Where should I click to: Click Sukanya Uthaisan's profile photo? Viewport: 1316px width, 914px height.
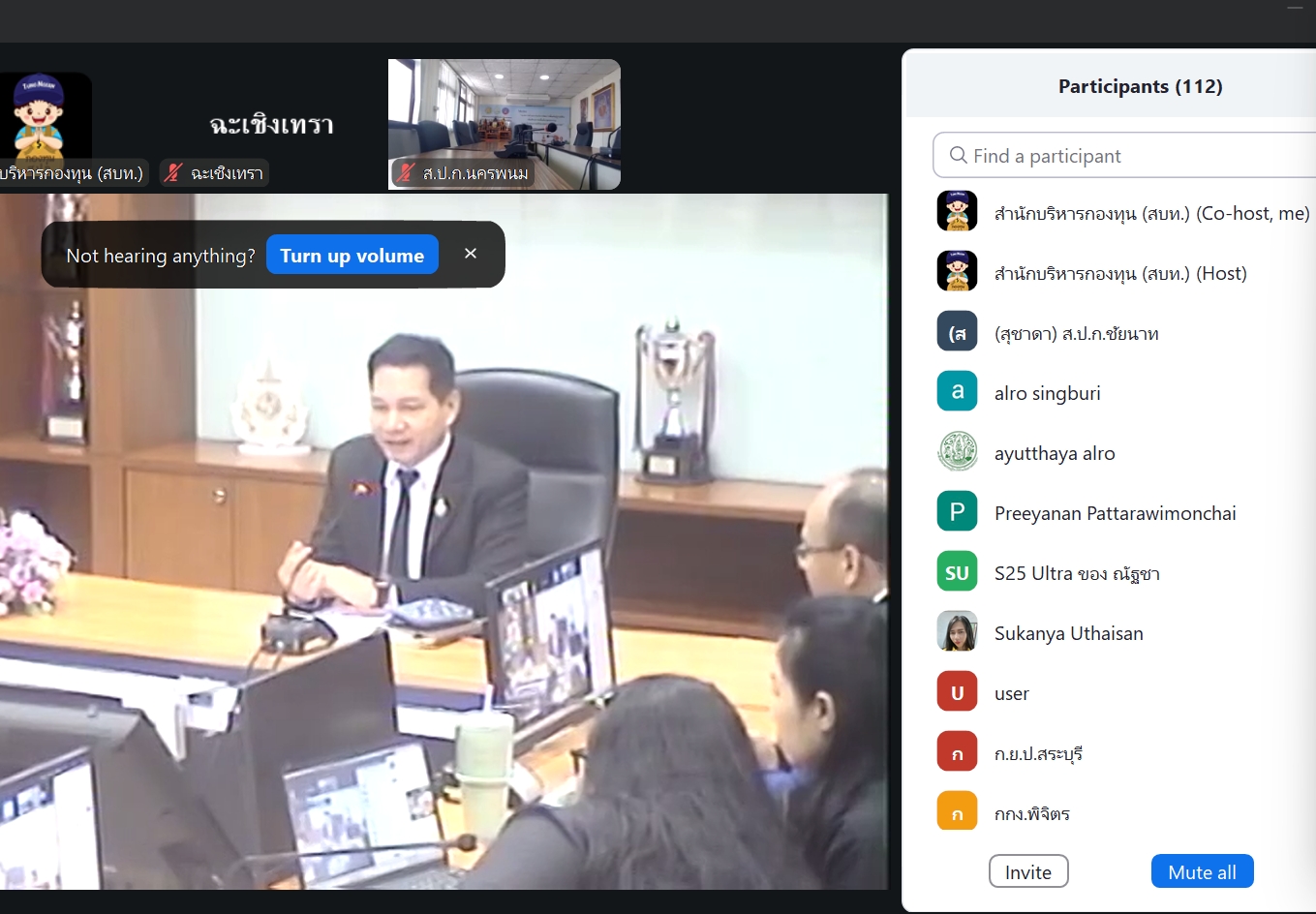[x=957, y=632]
